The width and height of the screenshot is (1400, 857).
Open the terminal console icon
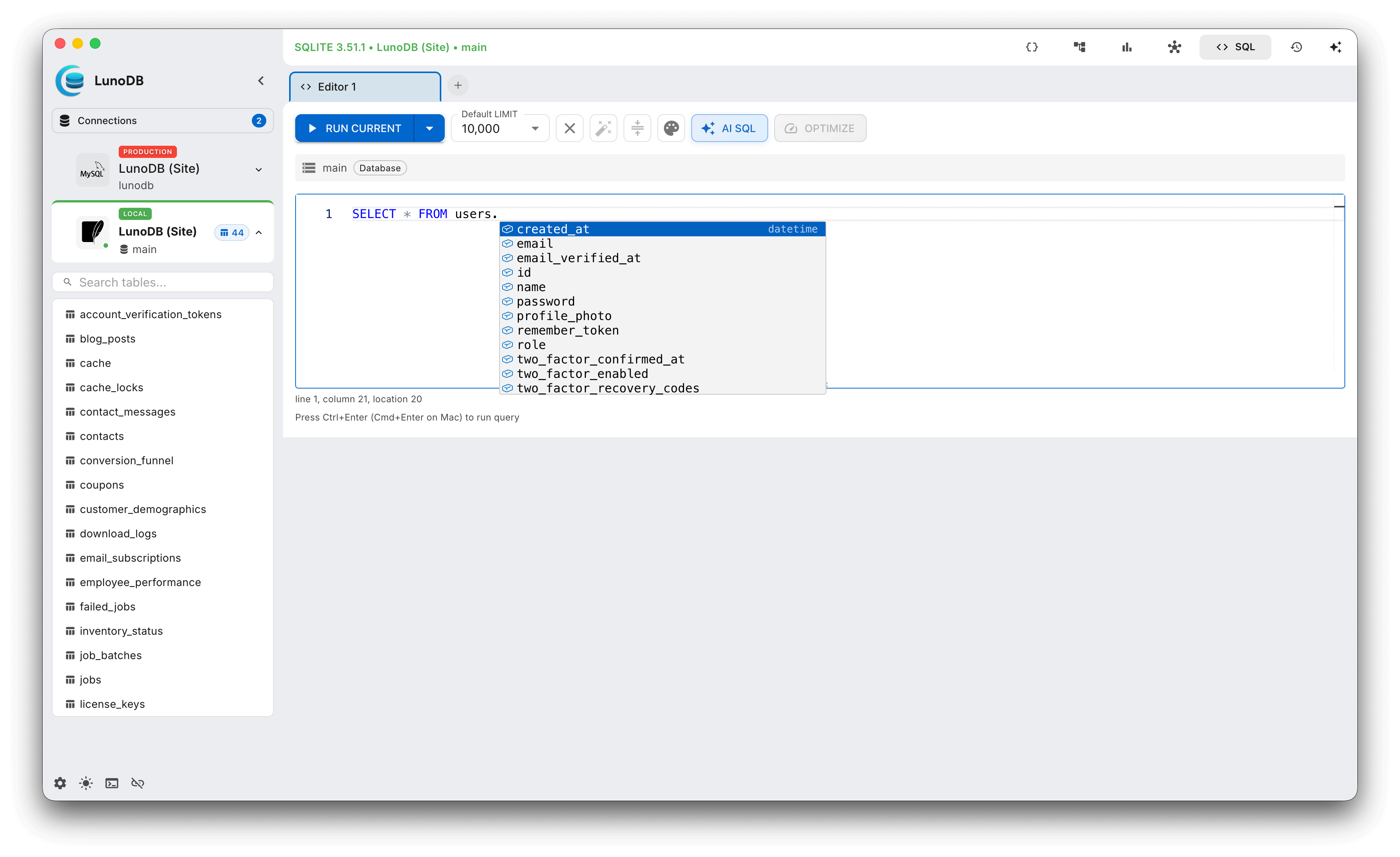[x=112, y=783]
